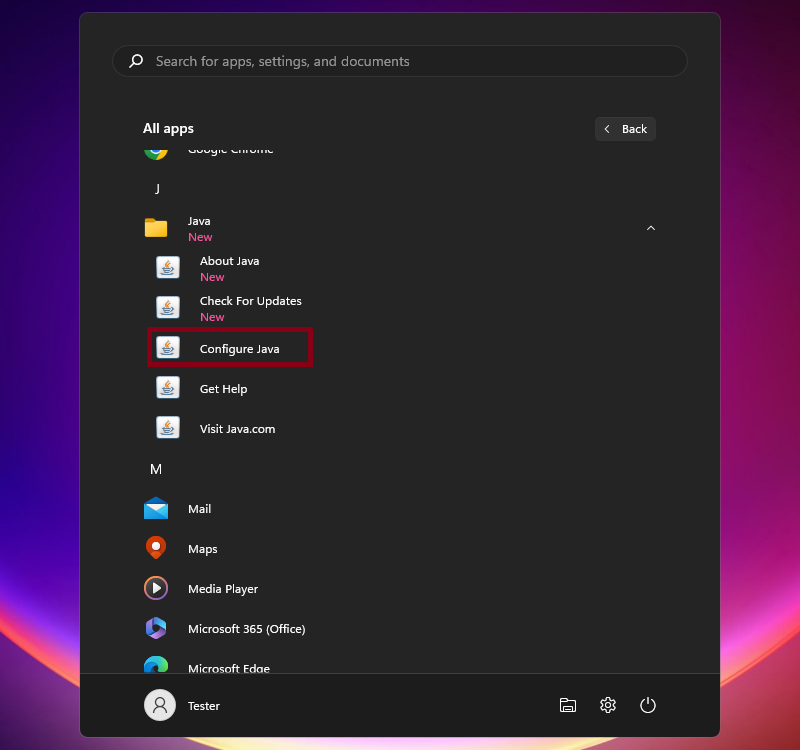Open File Explorer from Start footer
Screen dimensions: 800x750
pyautogui.click(x=568, y=706)
